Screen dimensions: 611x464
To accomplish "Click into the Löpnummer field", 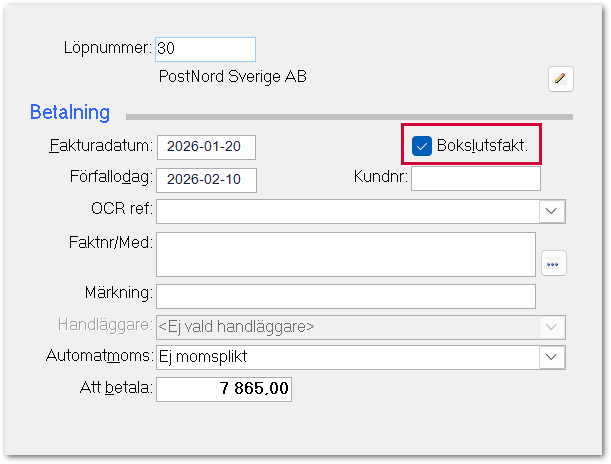I will coord(205,48).
